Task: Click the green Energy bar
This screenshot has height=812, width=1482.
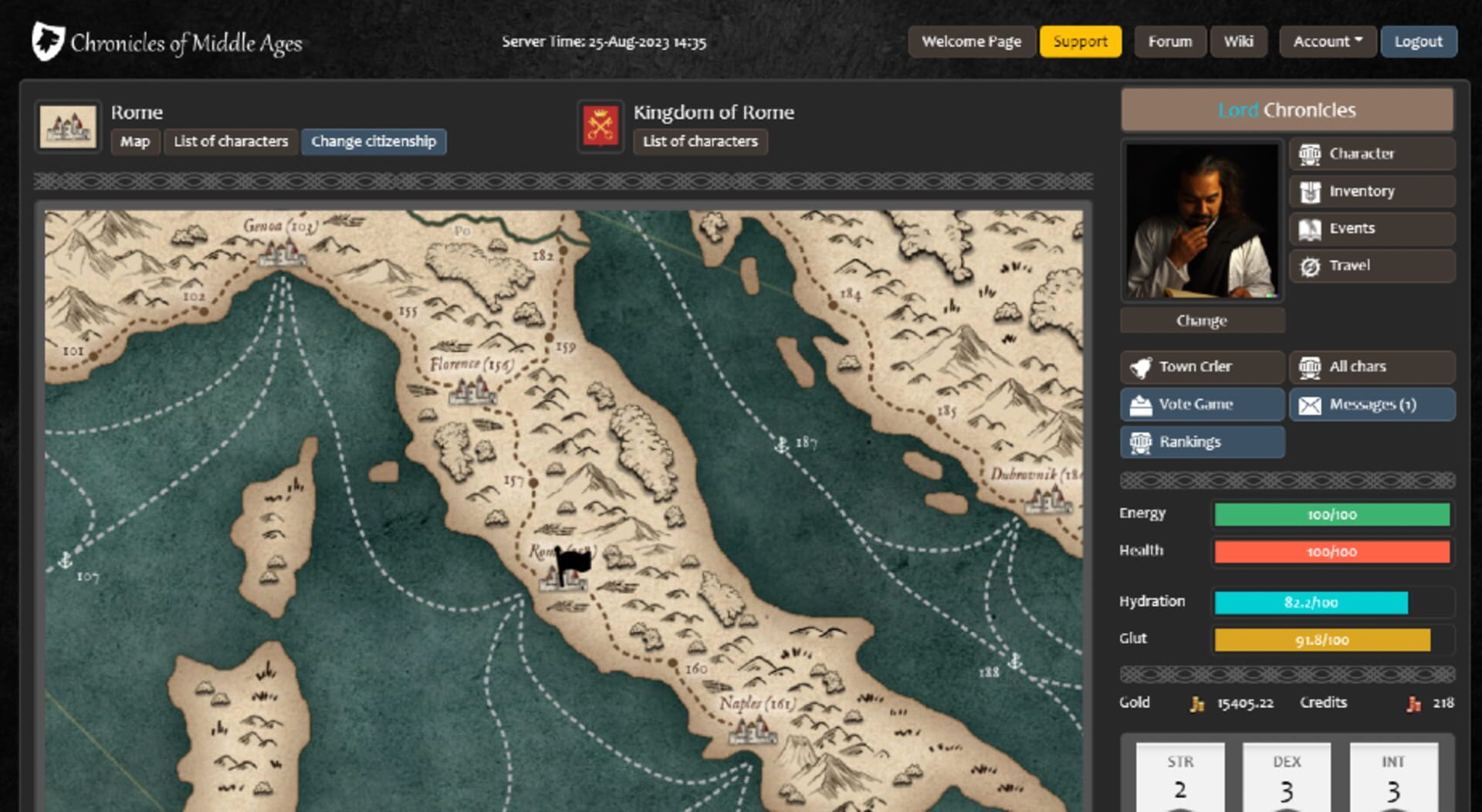Action: (1331, 515)
